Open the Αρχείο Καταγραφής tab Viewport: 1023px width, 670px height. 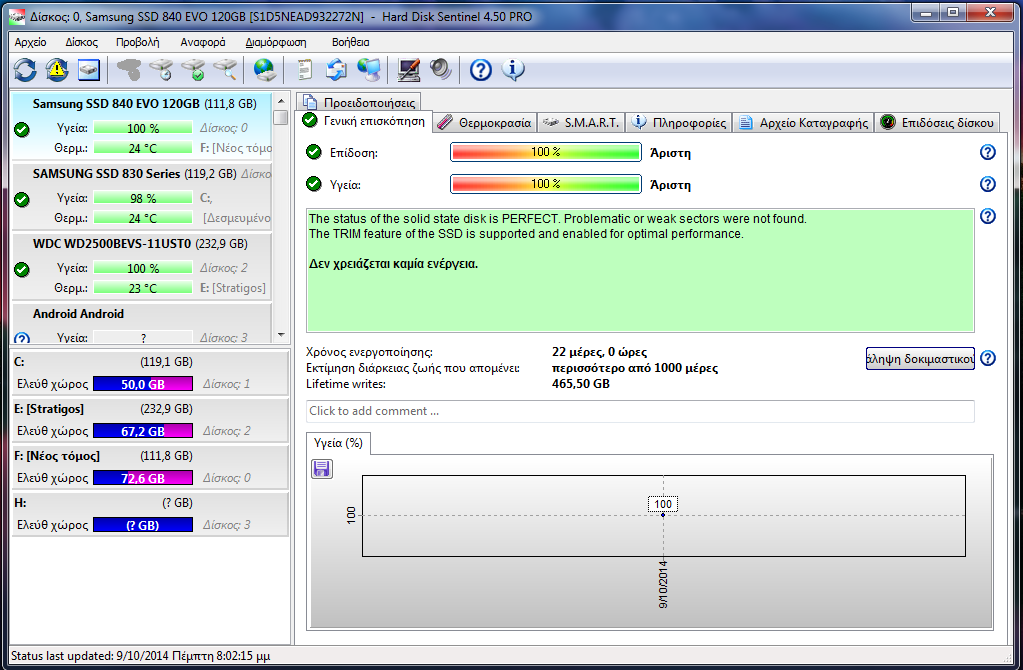pyautogui.click(x=804, y=123)
